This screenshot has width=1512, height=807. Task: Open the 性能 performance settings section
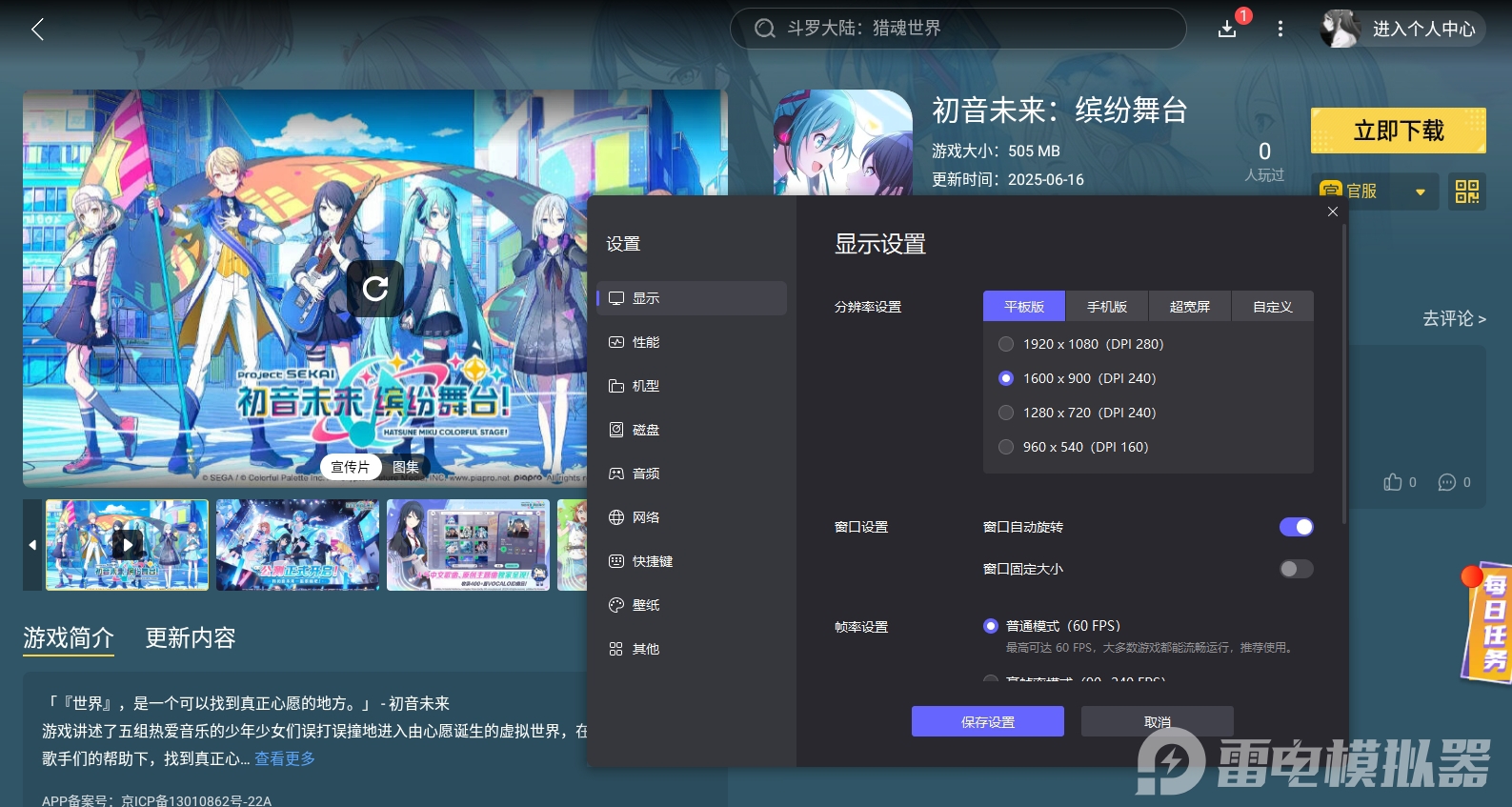coord(692,342)
